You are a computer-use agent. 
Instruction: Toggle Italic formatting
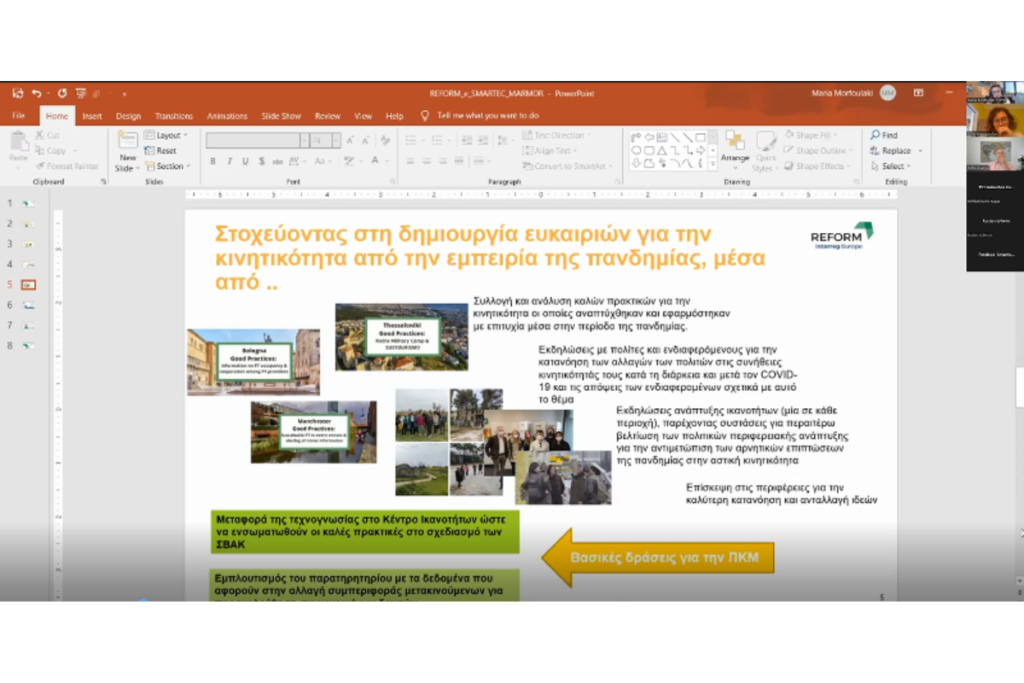(x=229, y=161)
